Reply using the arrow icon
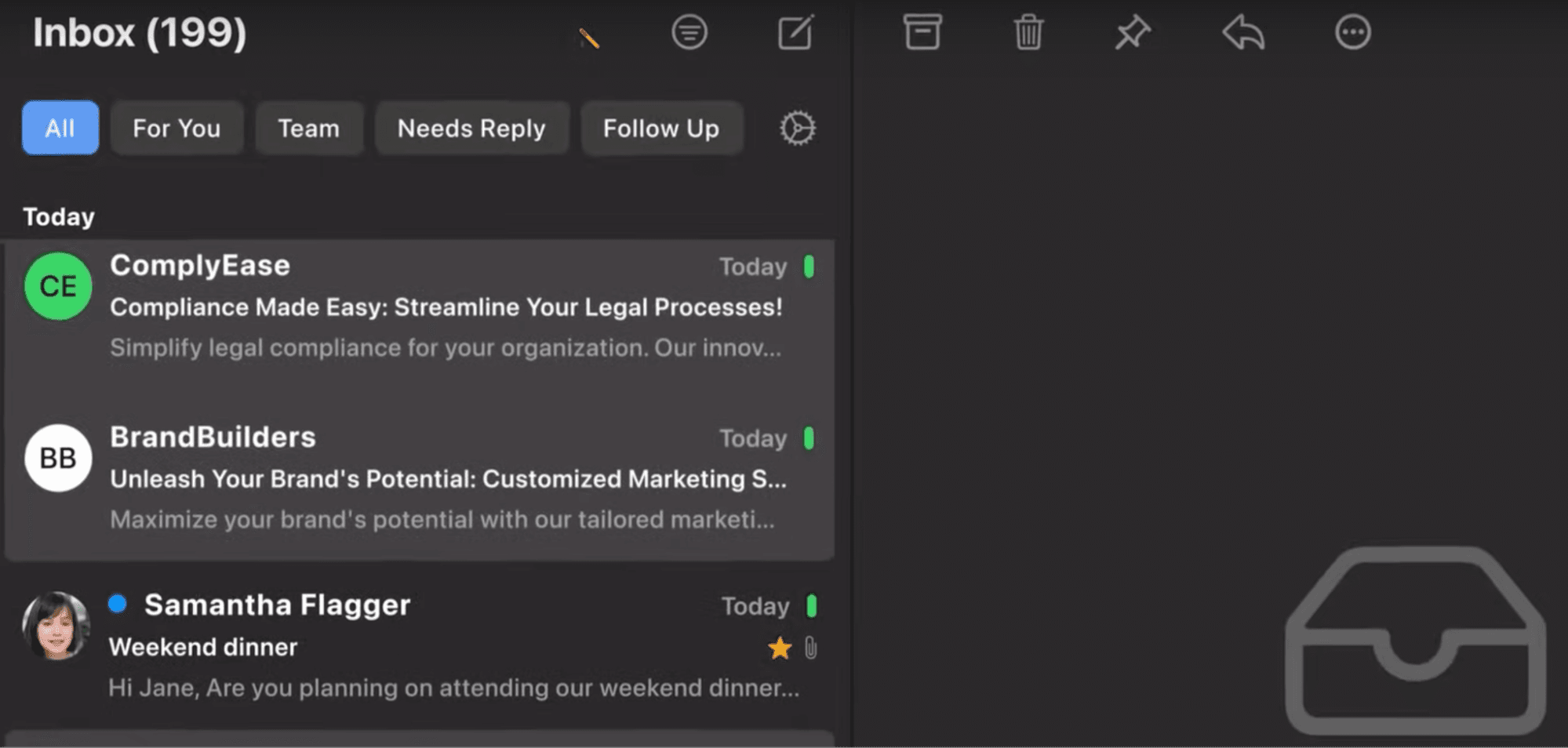Viewport: 1568px width, 748px height. pyautogui.click(x=1243, y=33)
